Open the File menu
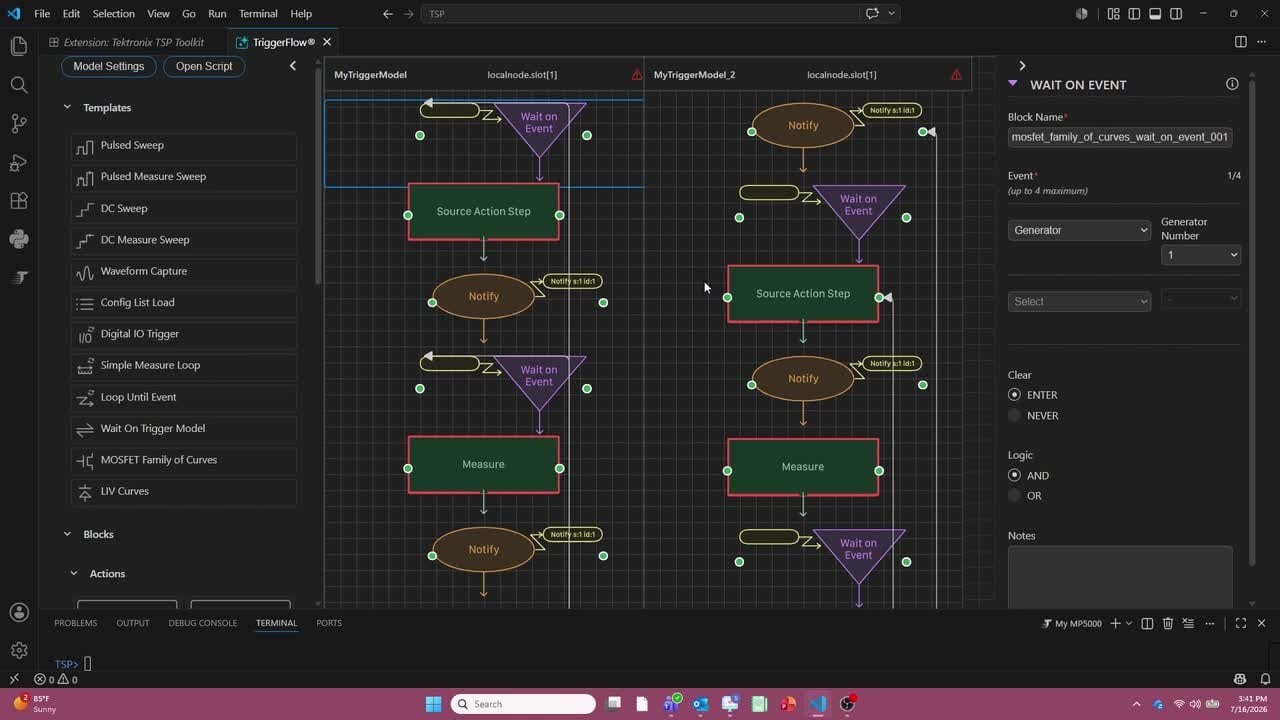 tap(42, 14)
